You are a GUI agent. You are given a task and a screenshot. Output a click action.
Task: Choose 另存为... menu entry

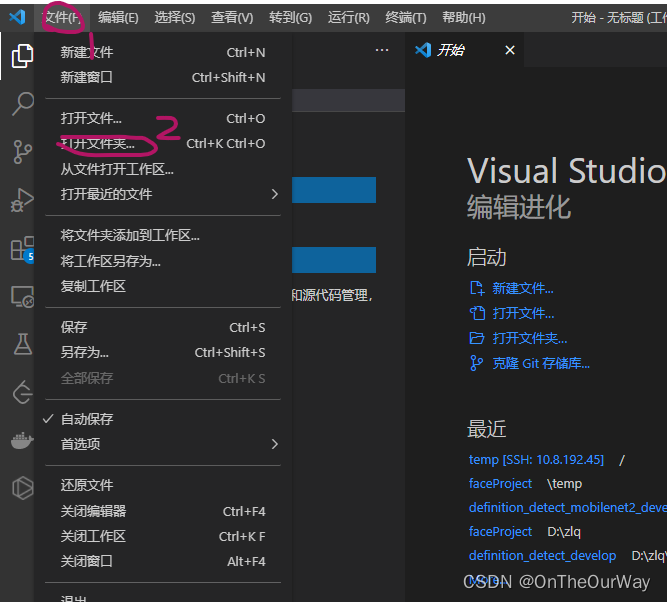point(163,352)
